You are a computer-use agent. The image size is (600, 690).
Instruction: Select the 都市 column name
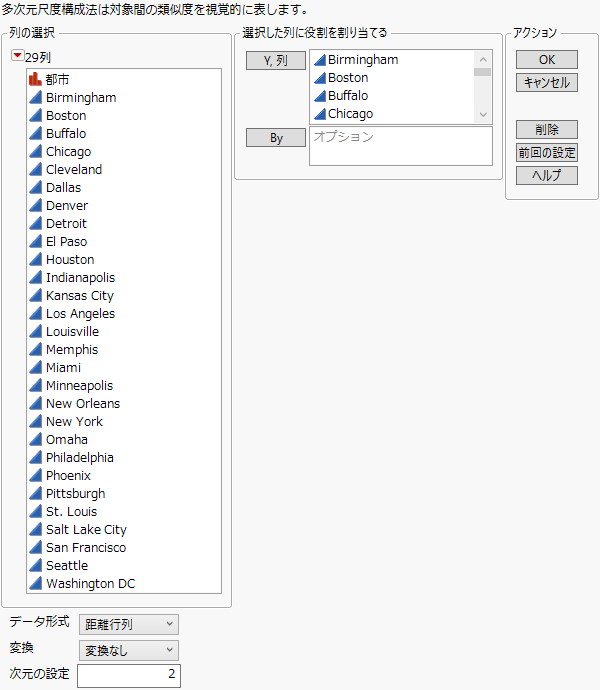pyautogui.click(x=57, y=79)
